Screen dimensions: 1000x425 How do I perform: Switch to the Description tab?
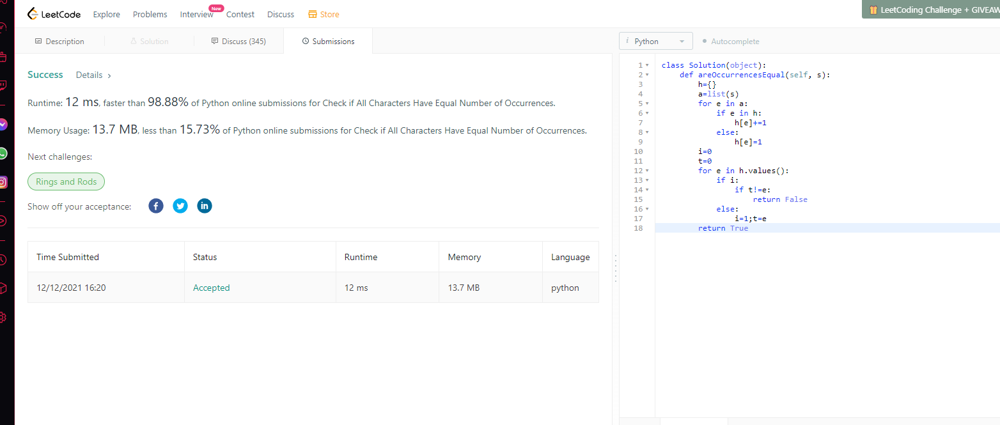pyautogui.click(x=60, y=41)
